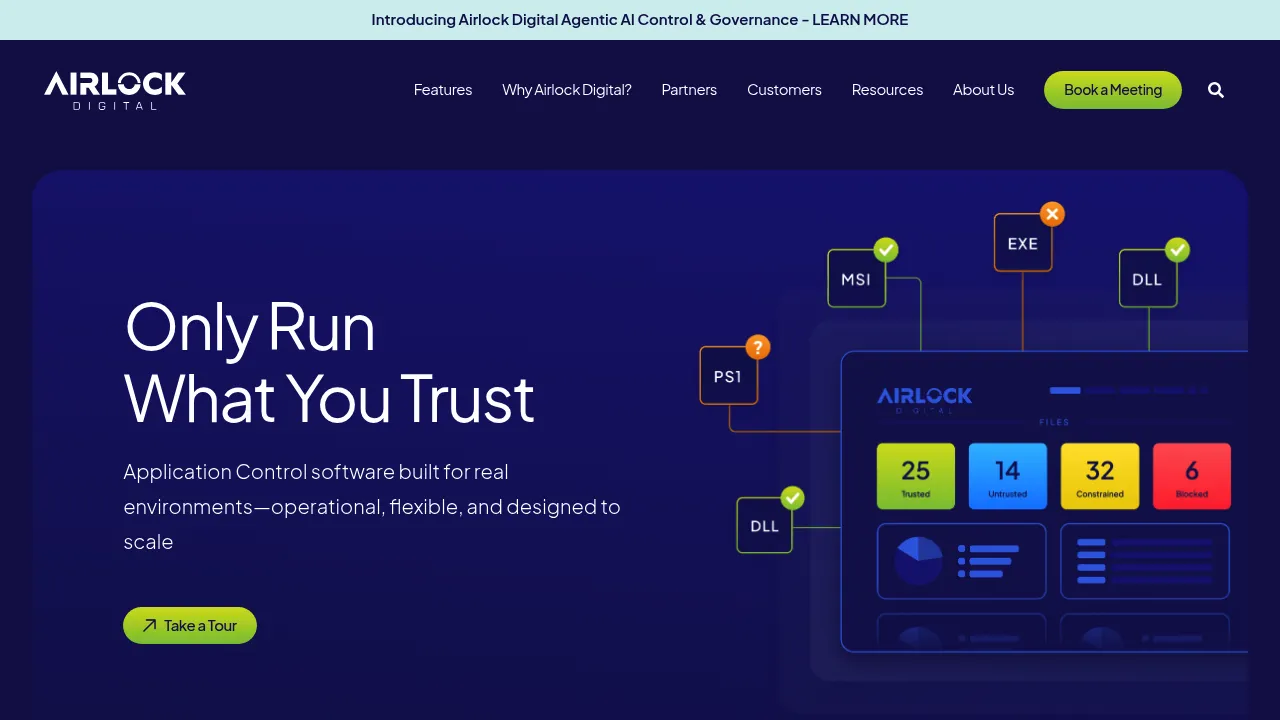The image size is (1280, 720).
Task: Open the search magnifier icon
Action: [1216, 90]
